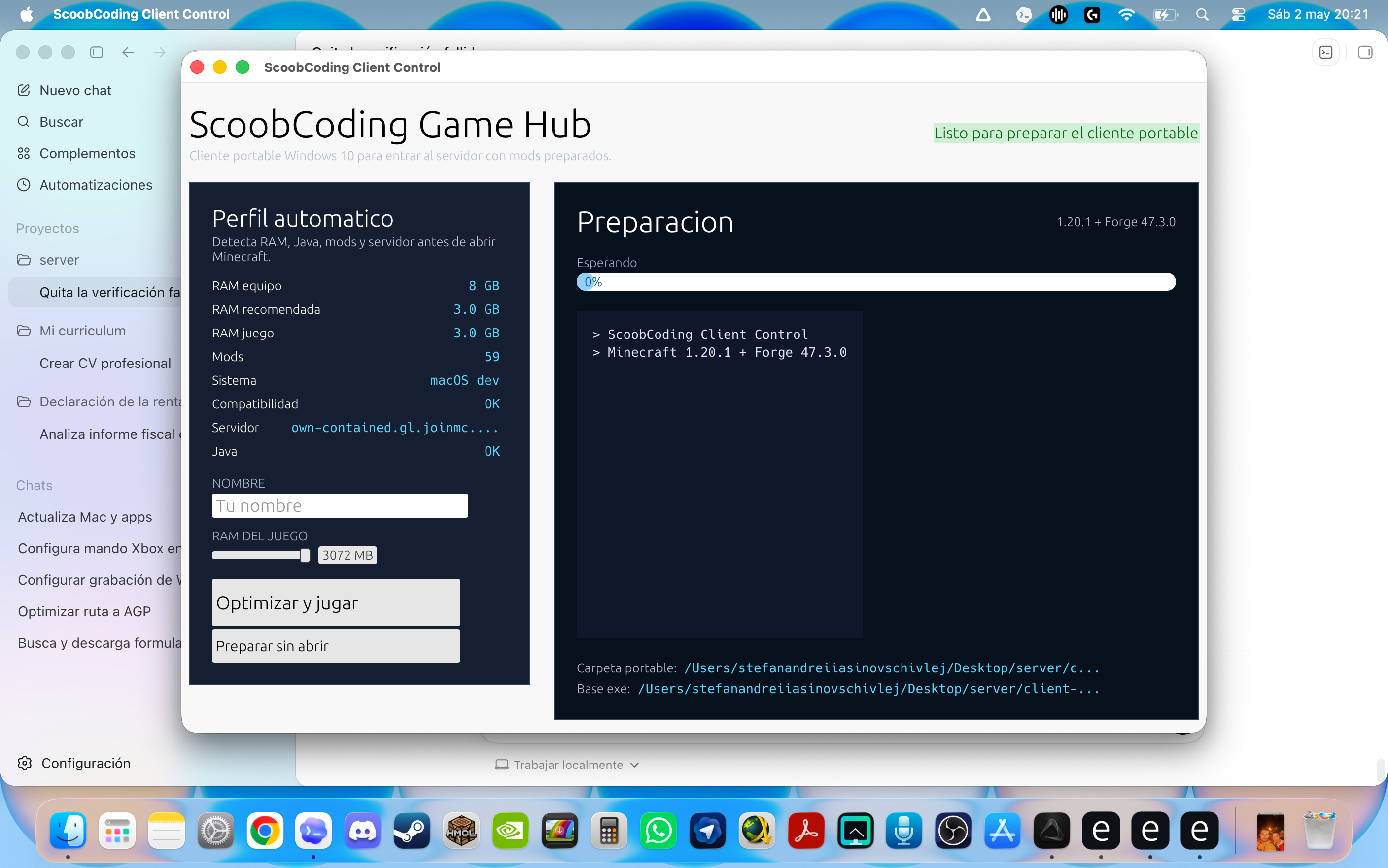This screenshot has width=1388, height=868.
Task: Click the 0% preparation progress bar
Action: tap(876, 282)
